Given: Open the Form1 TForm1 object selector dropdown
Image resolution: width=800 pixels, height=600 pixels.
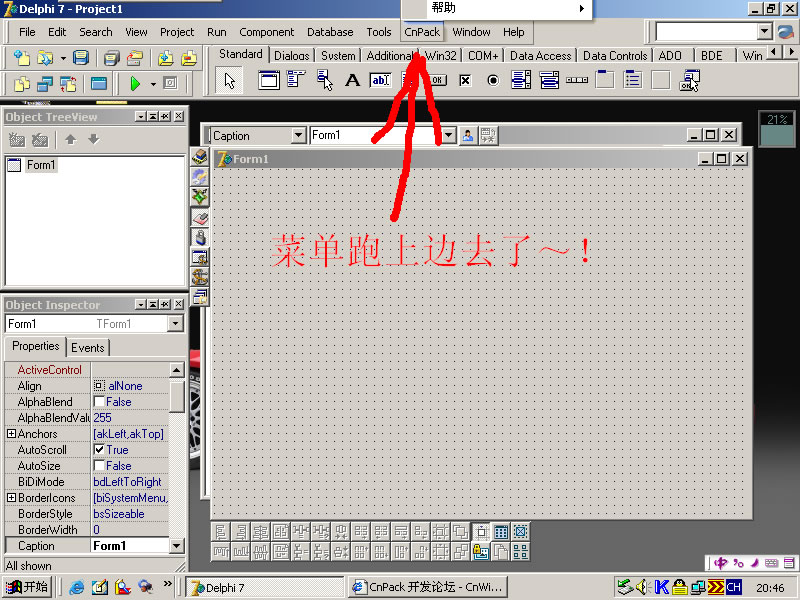Looking at the screenshot, I should click(x=176, y=324).
